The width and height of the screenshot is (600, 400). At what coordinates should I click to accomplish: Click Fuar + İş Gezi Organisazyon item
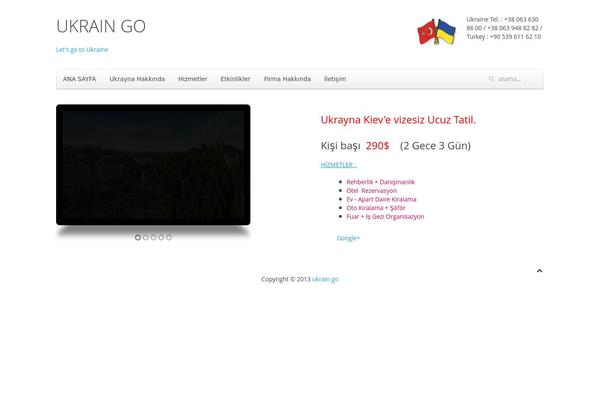(x=385, y=217)
